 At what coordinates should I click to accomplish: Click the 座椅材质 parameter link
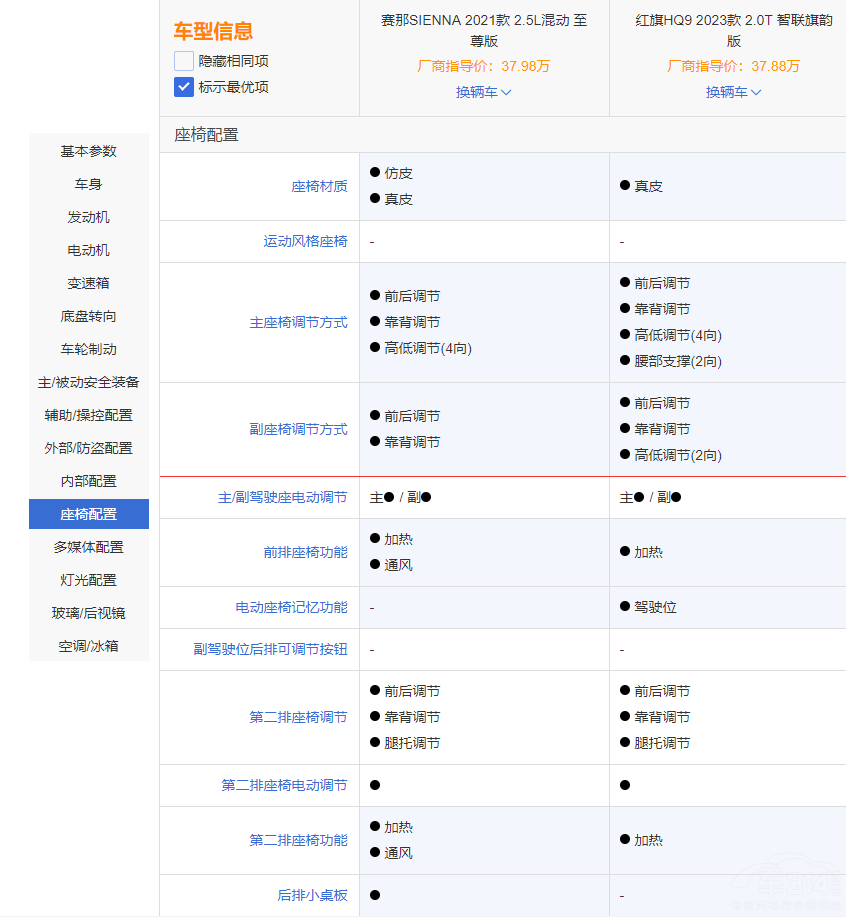(x=319, y=186)
